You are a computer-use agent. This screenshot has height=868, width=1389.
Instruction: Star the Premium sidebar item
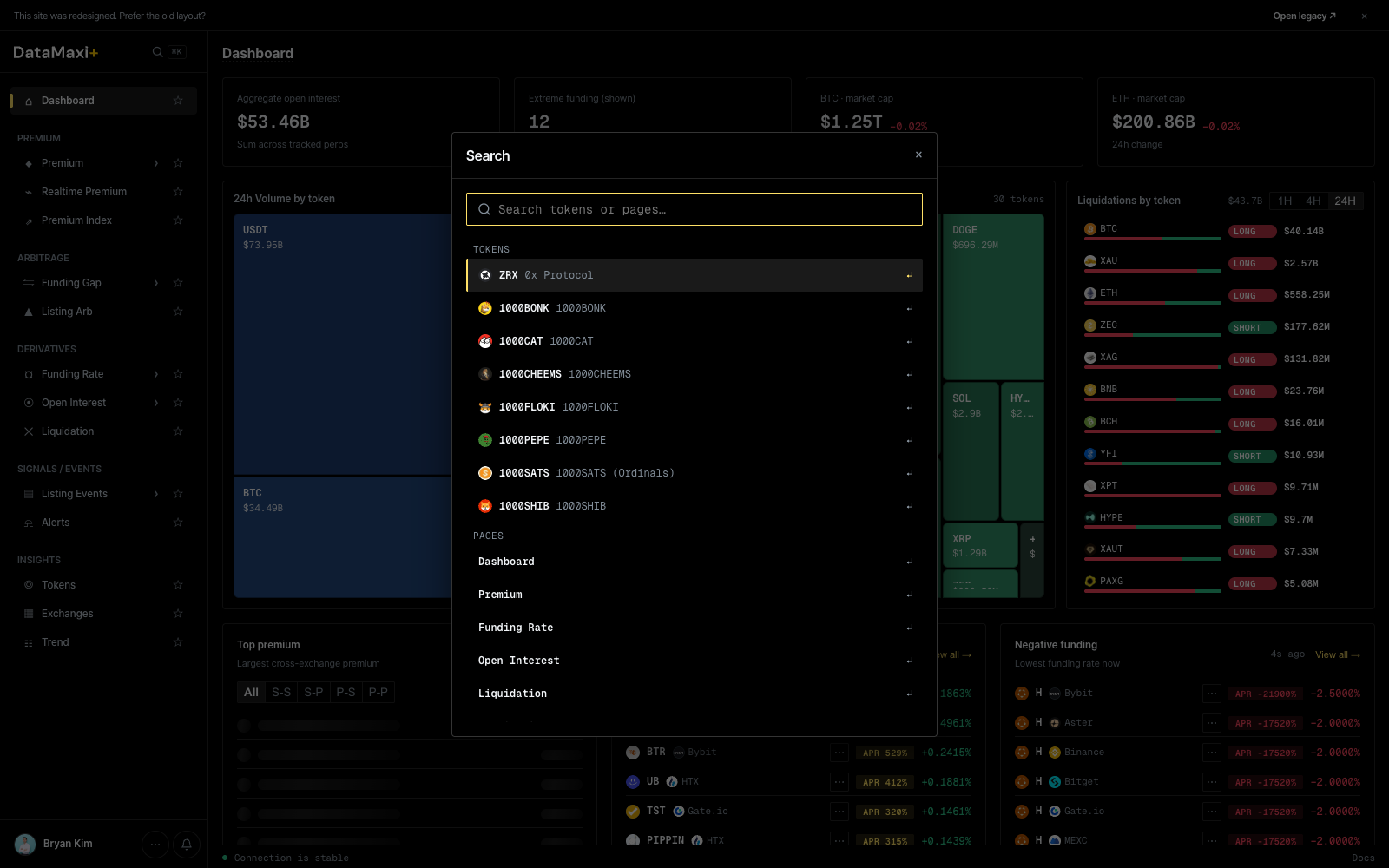click(178, 163)
